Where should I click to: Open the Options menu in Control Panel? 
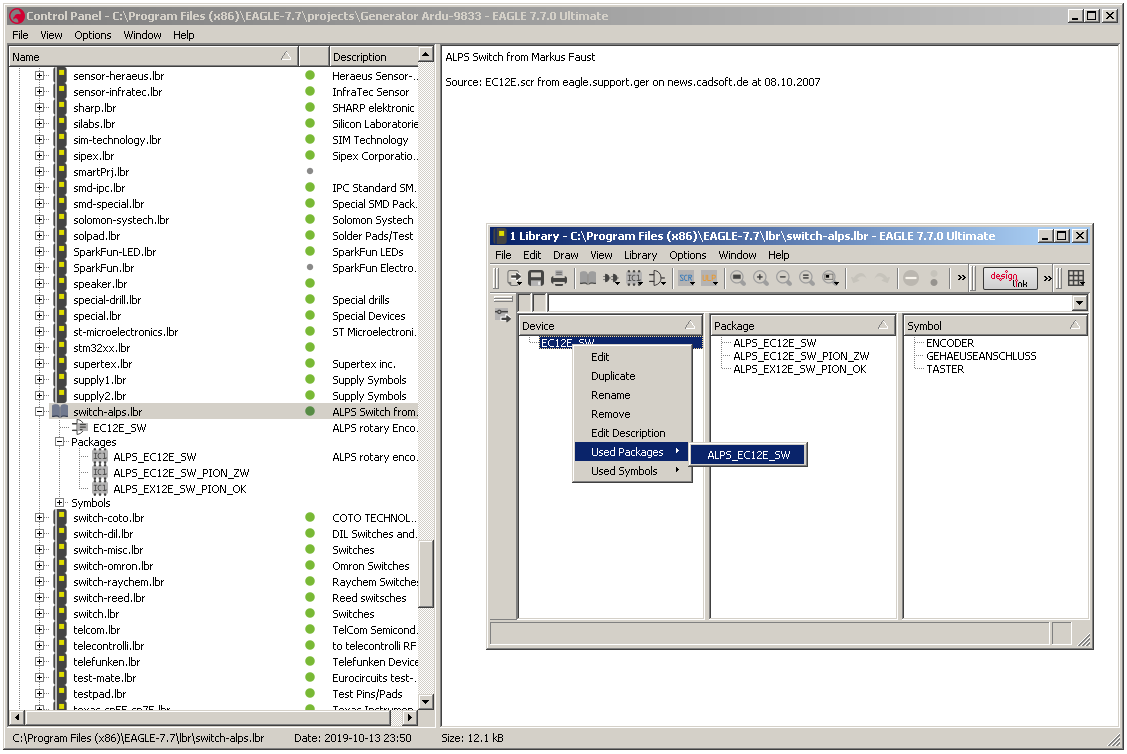(93, 35)
